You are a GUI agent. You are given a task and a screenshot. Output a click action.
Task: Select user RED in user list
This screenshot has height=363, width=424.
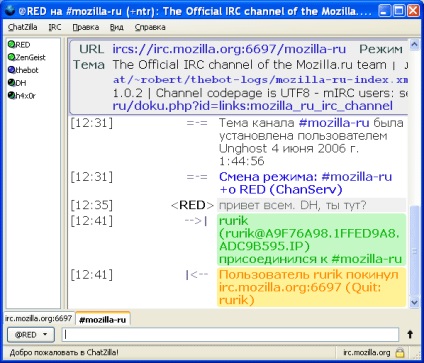coord(23,45)
